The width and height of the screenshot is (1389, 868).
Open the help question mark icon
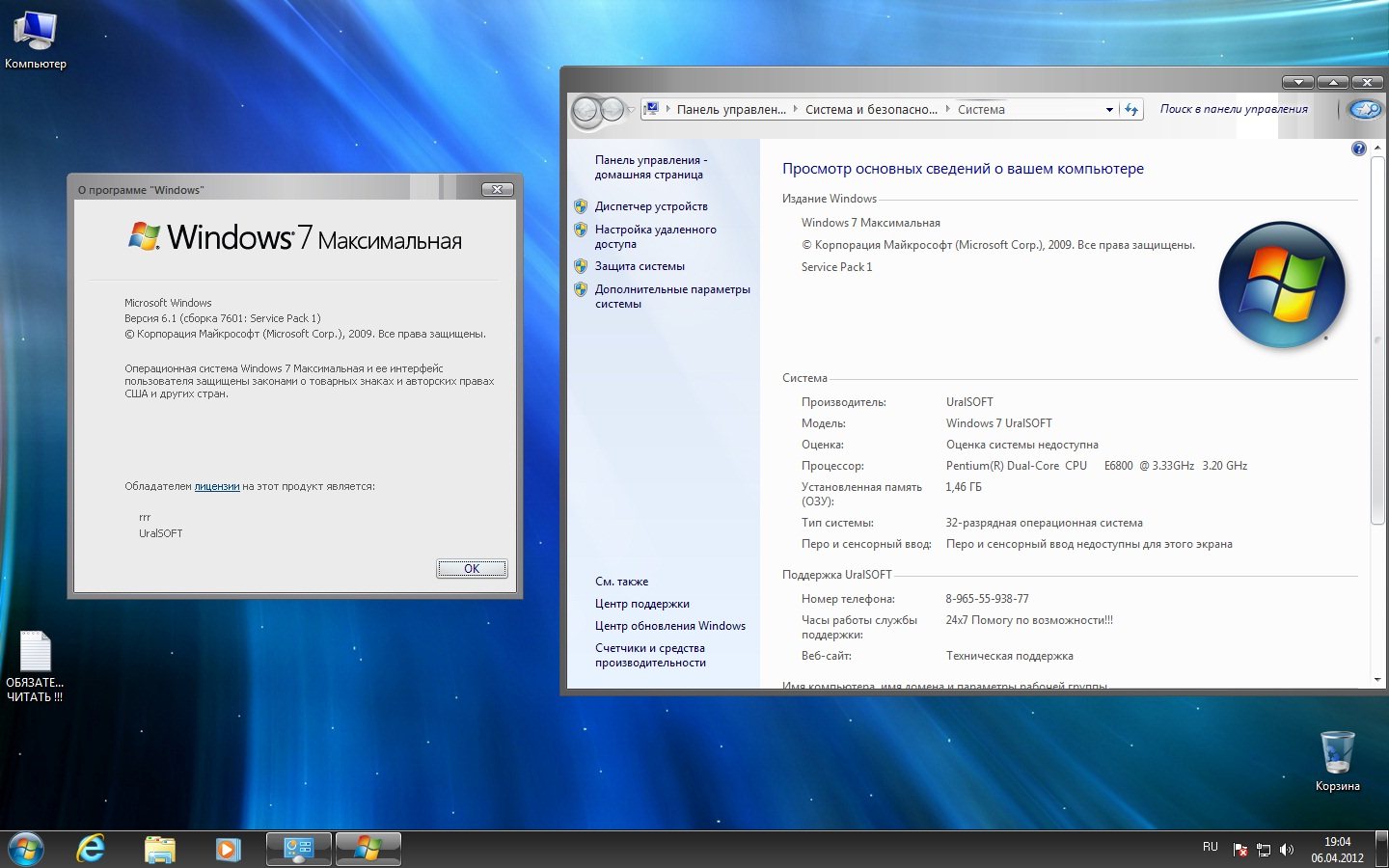(1358, 149)
